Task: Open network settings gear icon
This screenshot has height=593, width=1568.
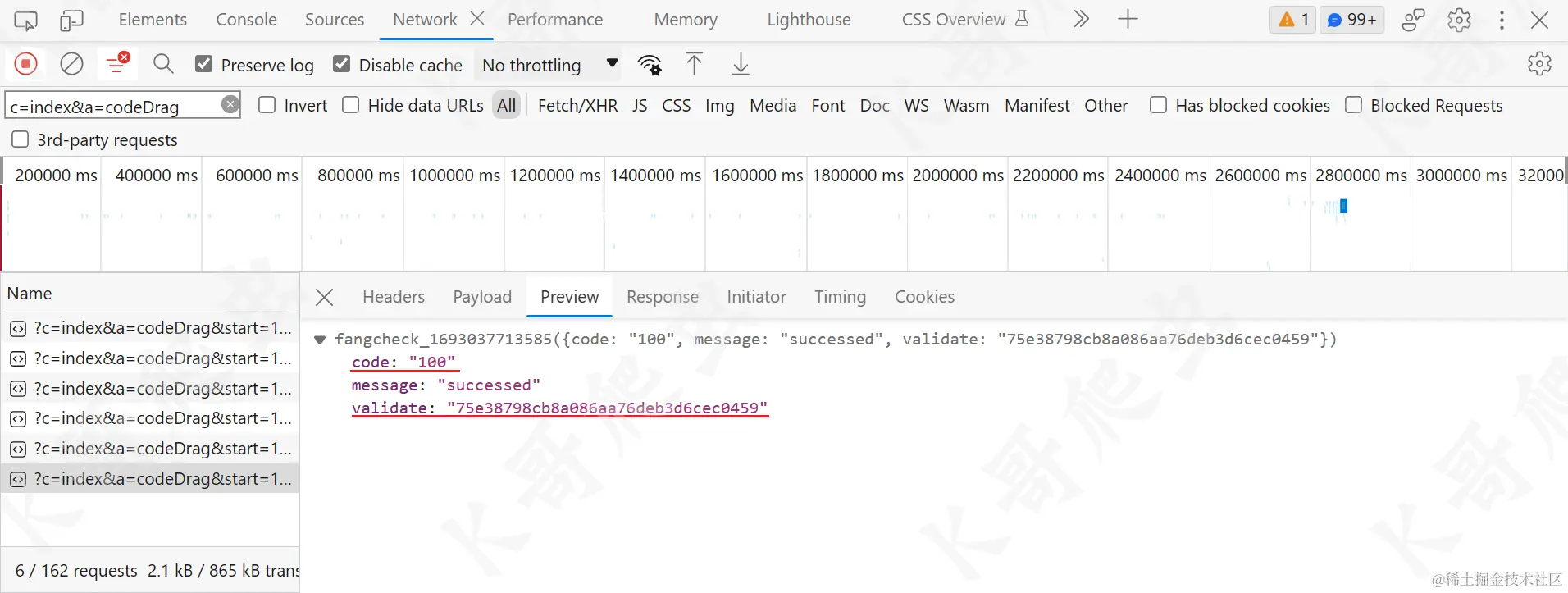Action: click(1539, 64)
